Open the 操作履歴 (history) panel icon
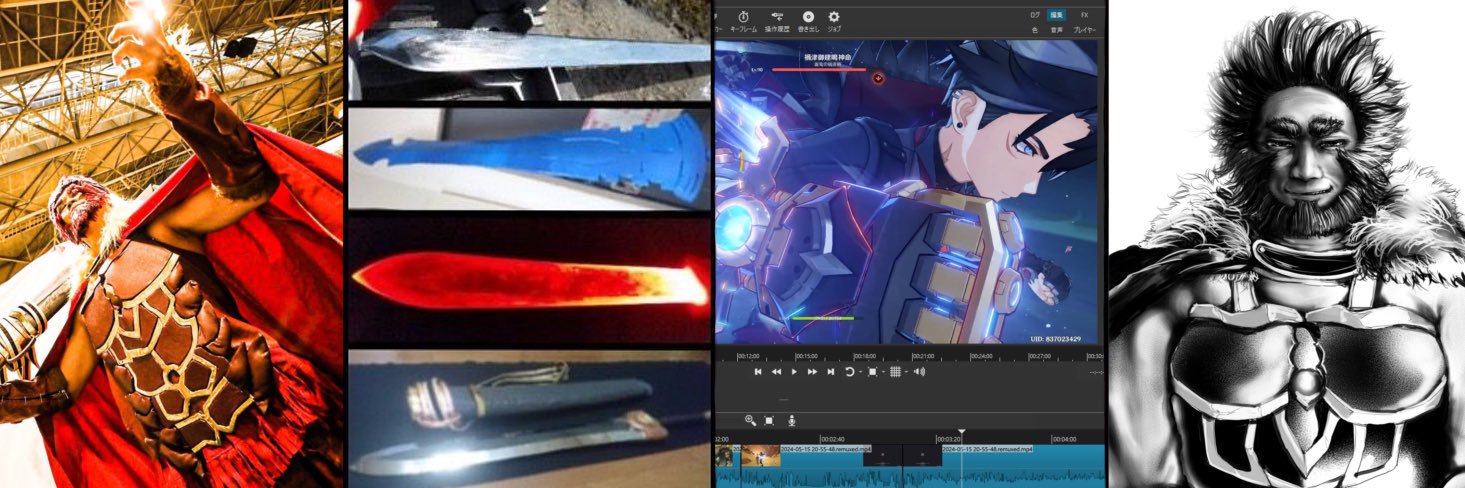The image size is (1465, 488). tap(777, 17)
